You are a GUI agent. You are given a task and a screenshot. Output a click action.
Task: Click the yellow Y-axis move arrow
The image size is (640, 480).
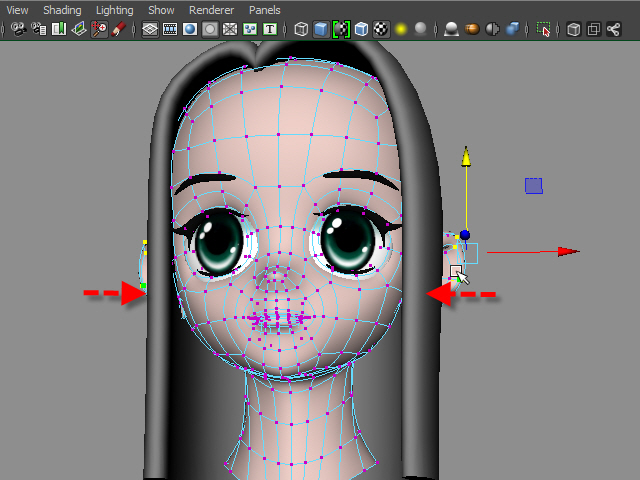pyautogui.click(x=465, y=156)
